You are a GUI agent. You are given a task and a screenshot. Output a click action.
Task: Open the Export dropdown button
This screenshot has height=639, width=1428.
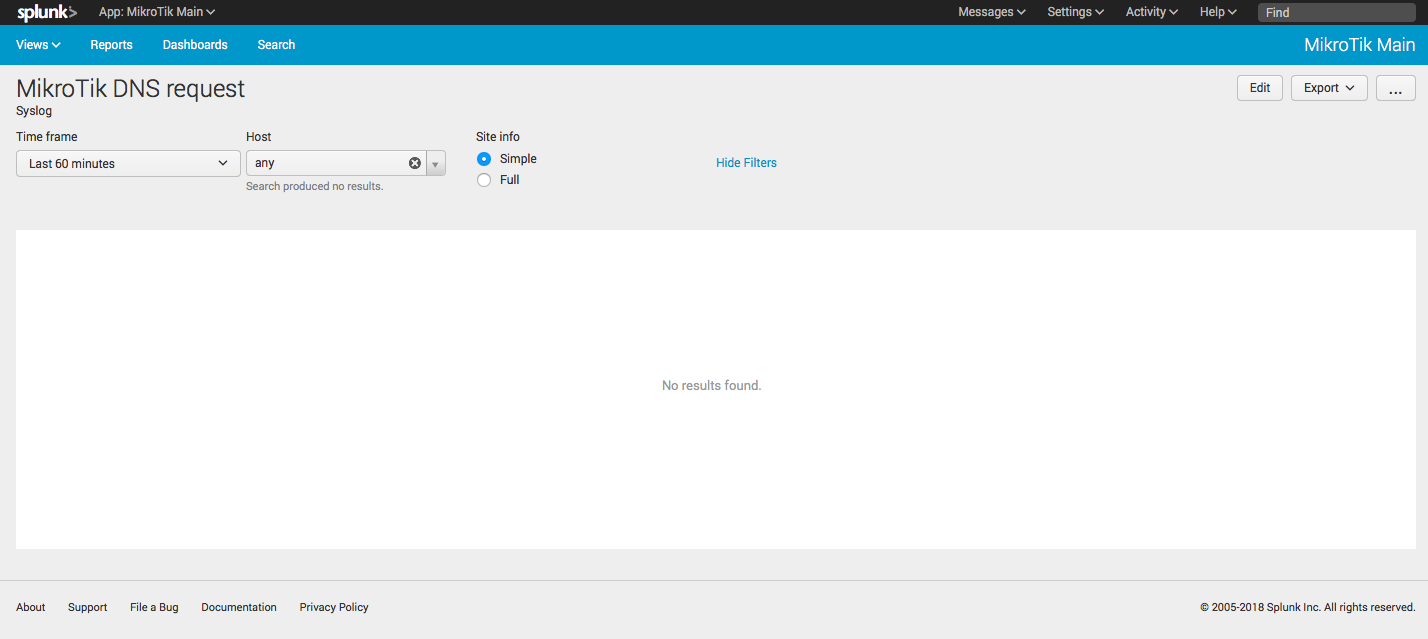click(x=1329, y=88)
